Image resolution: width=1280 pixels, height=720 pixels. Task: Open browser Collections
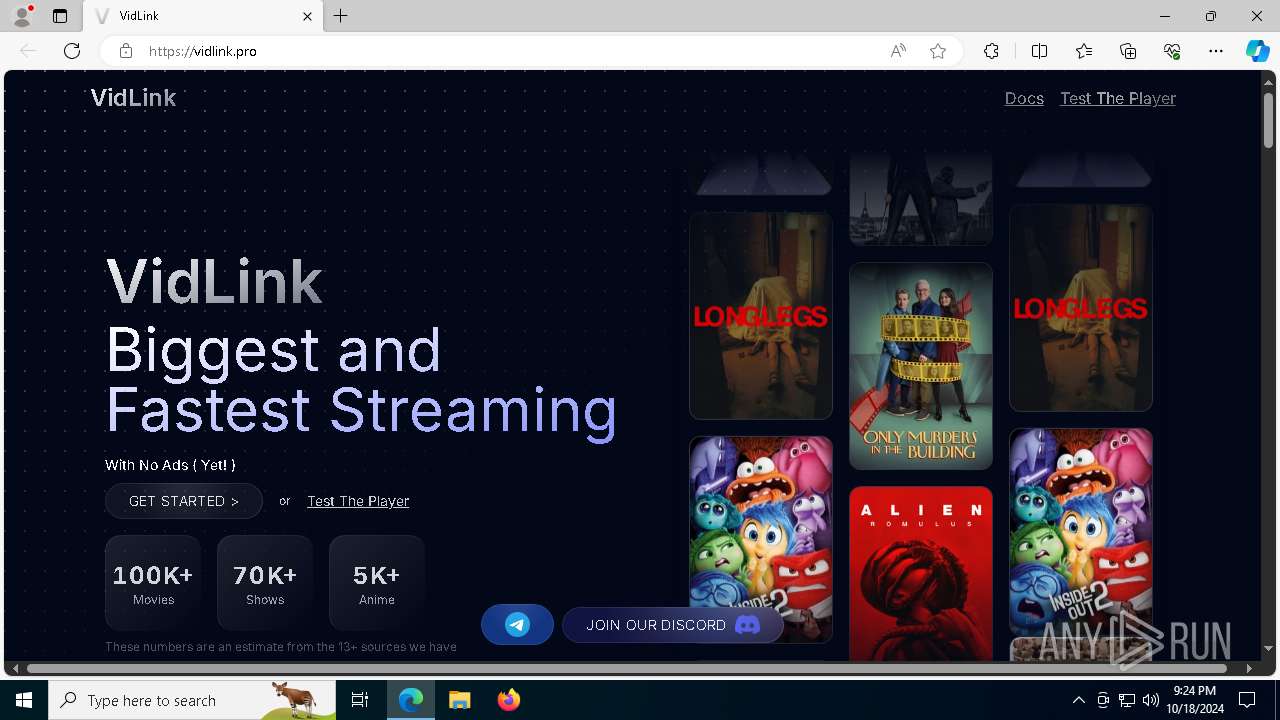pyautogui.click(x=1128, y=51)
